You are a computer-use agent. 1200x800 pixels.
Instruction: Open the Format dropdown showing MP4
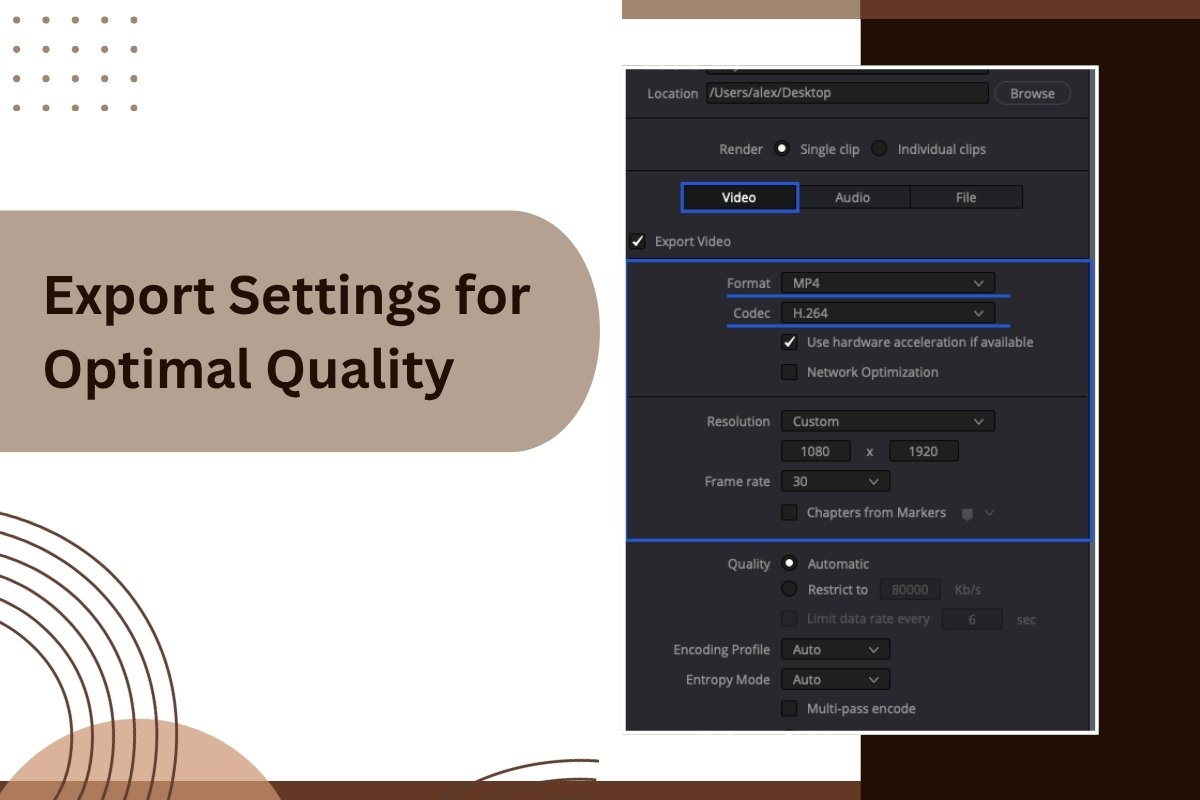(x=887, y=283)
